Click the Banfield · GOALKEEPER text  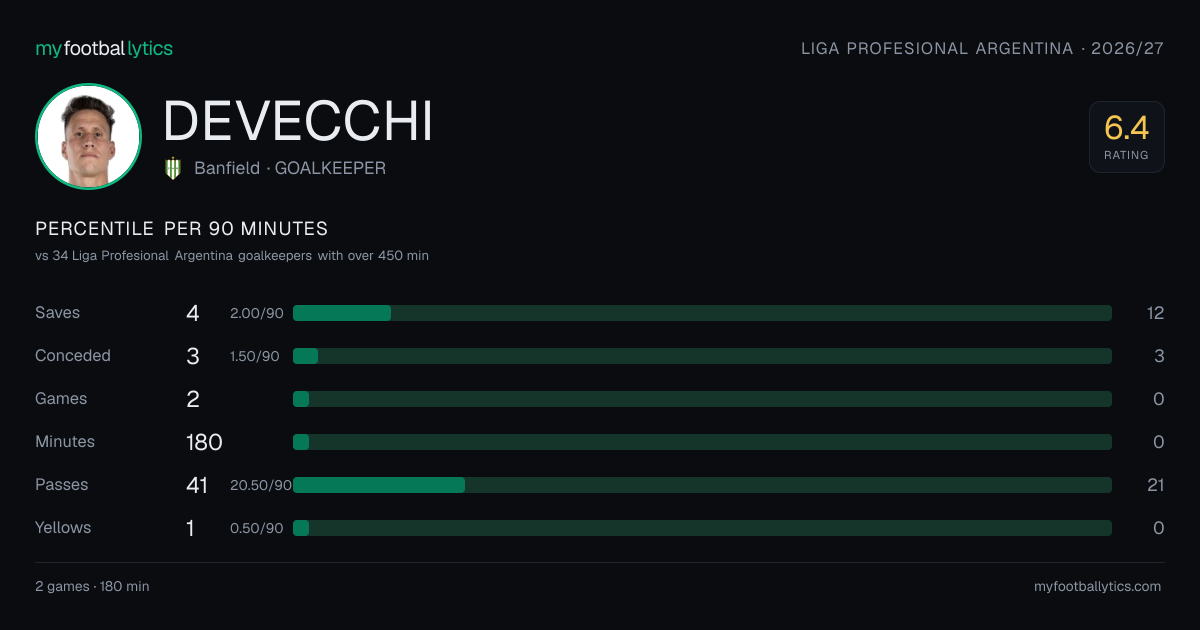pyautogui.click(x=290, y=168)
